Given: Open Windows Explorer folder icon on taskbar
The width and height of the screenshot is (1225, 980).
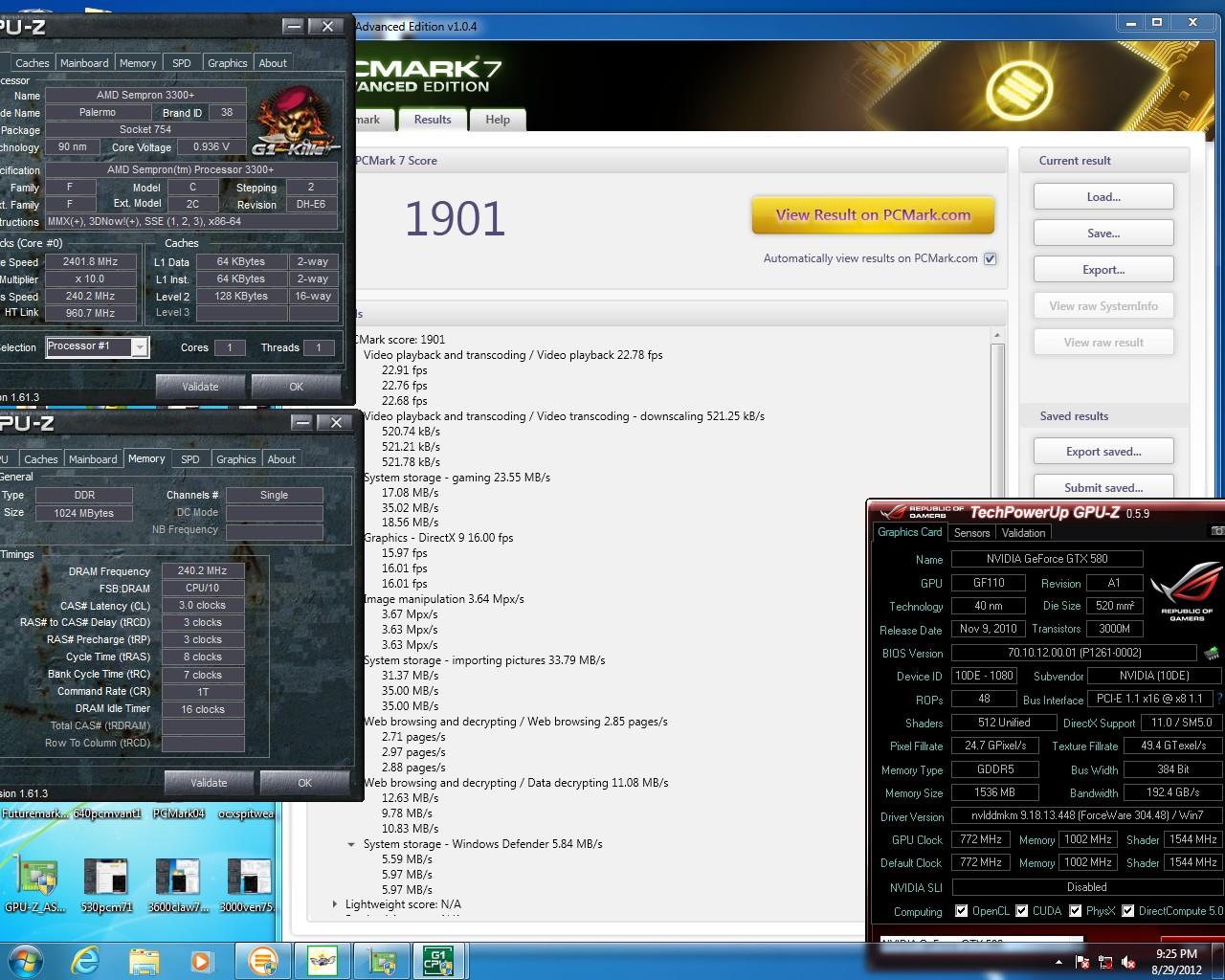Looking at the screenshot, I should [x=143, y=960].
